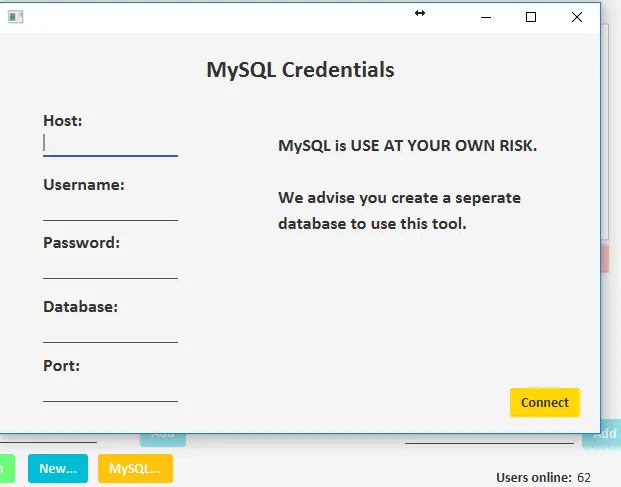Click the 'Users online:' status text
This screenshot has height=487, width=621.
(534, 477)
